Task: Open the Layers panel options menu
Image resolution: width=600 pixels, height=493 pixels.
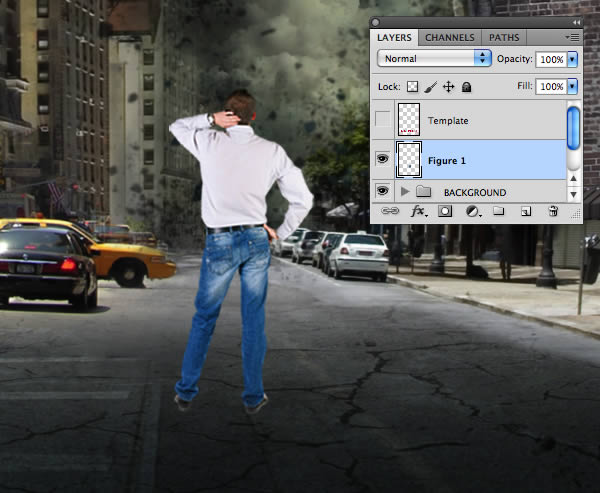Action: [x=572, y=38]
